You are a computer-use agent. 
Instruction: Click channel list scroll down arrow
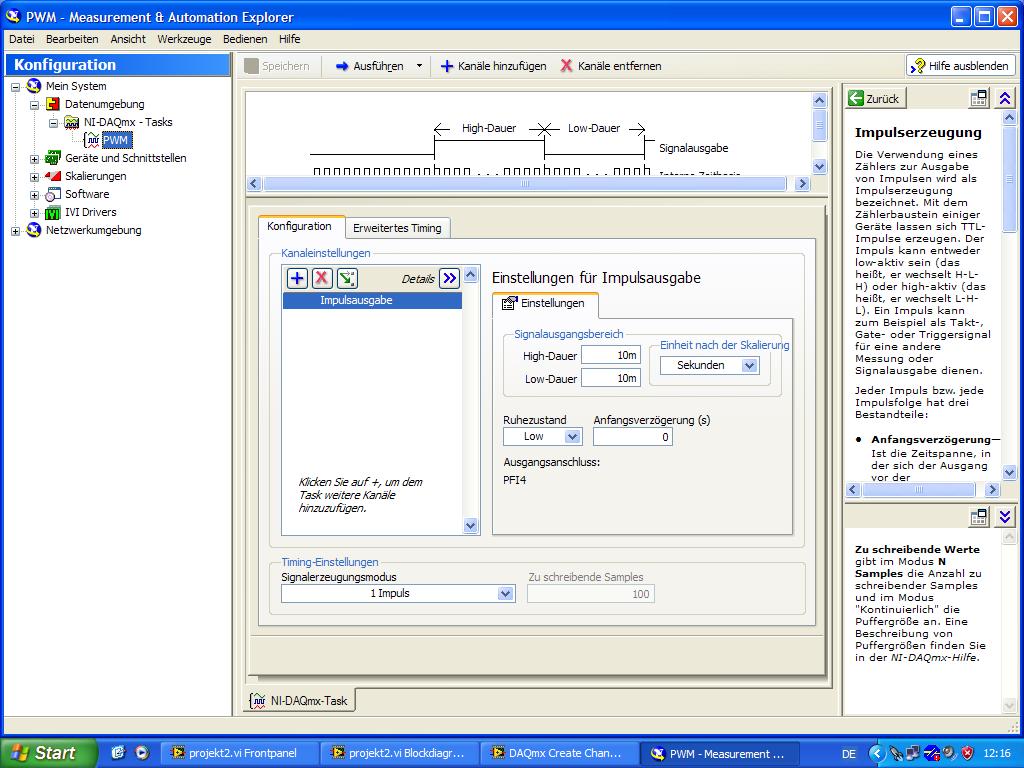[470, 526]
